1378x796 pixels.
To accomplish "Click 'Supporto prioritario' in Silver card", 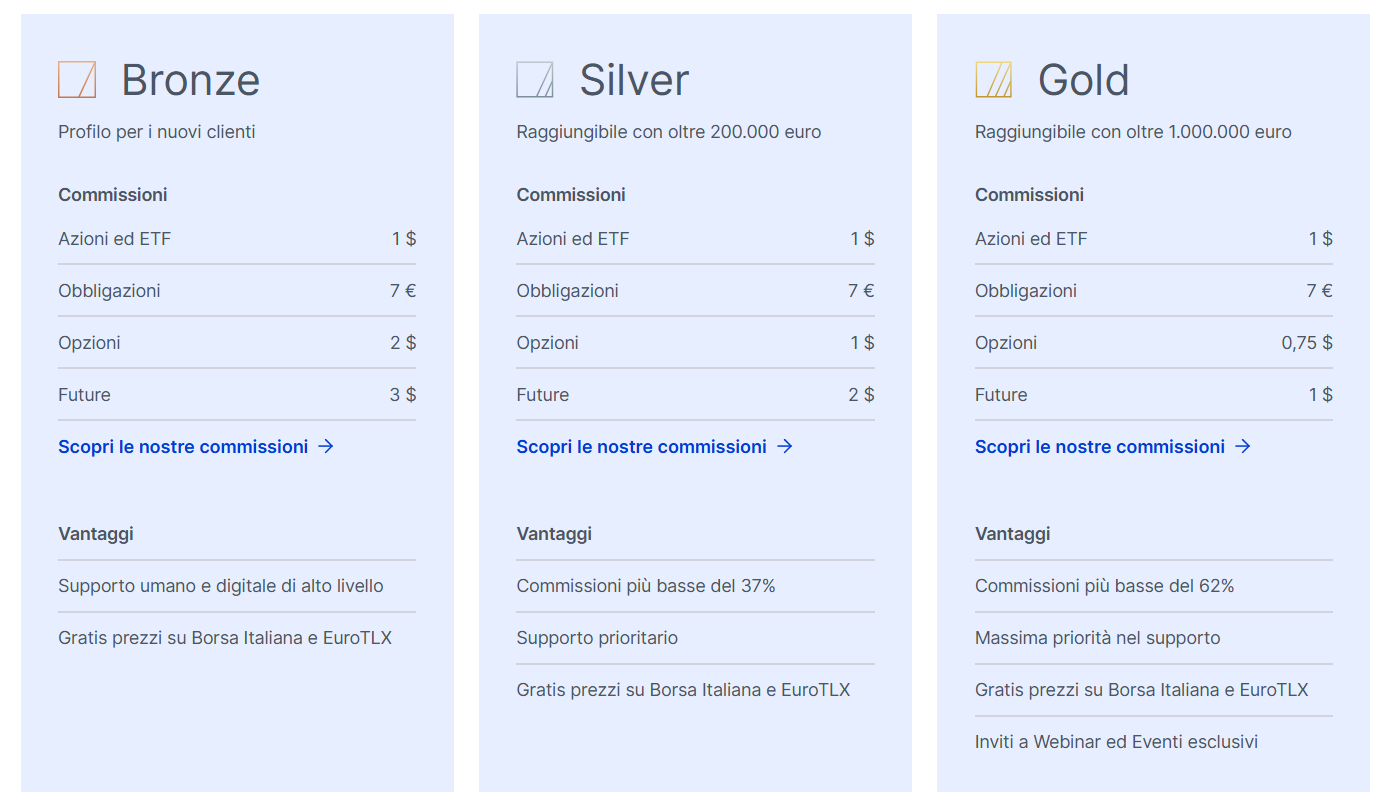I will [597, 638].
